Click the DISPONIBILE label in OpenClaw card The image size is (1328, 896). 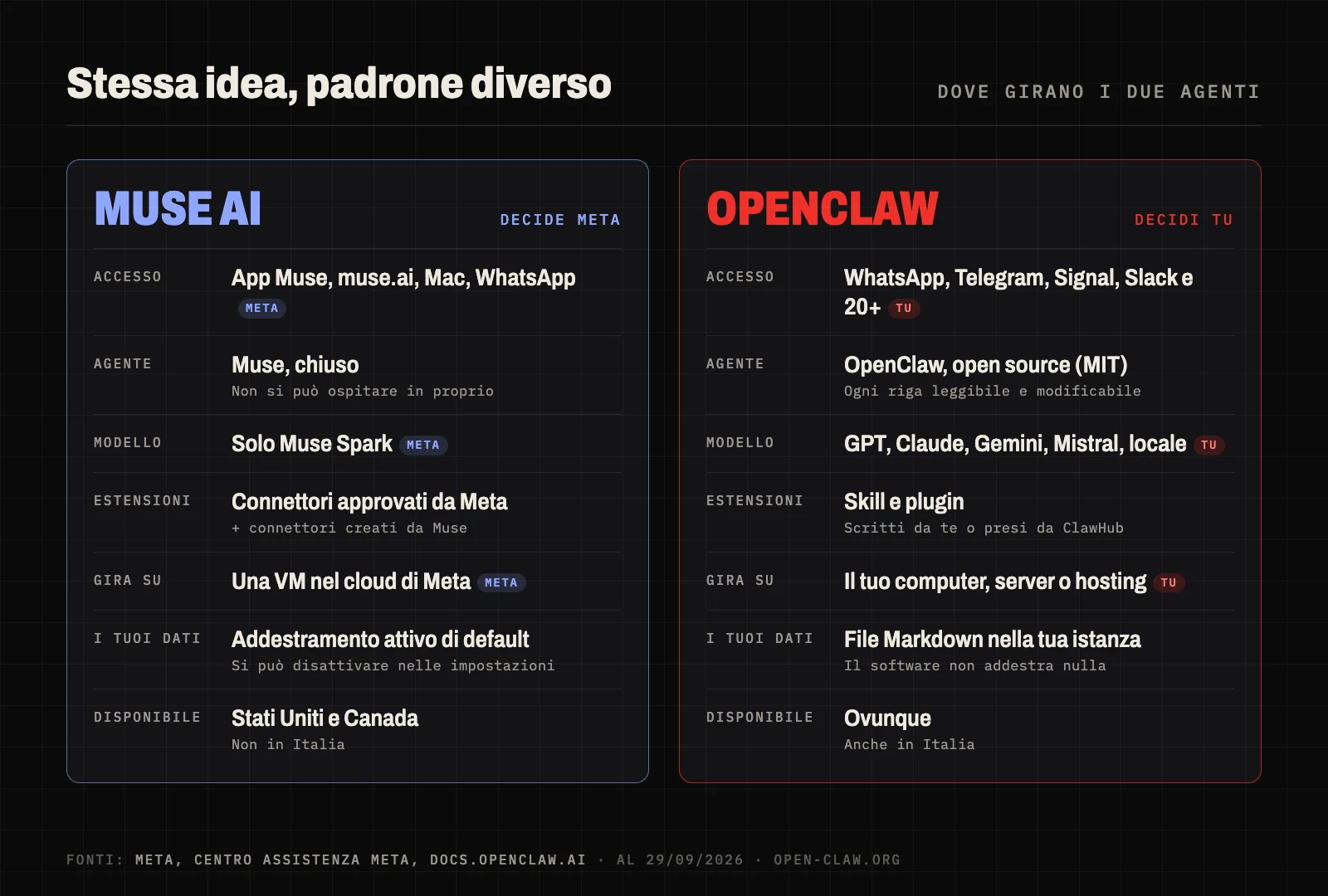(x=759, y=717)
